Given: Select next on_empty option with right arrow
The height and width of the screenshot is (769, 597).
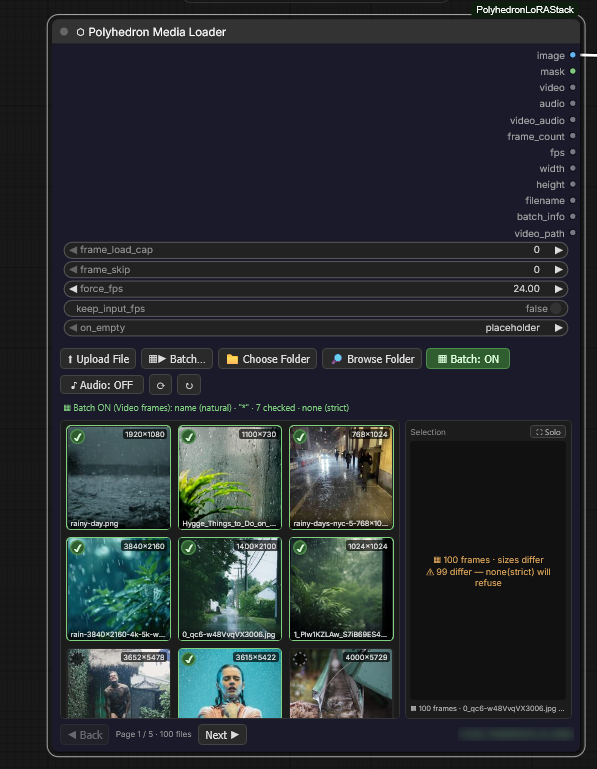Looking at the screenshot, I should [558, 328].
